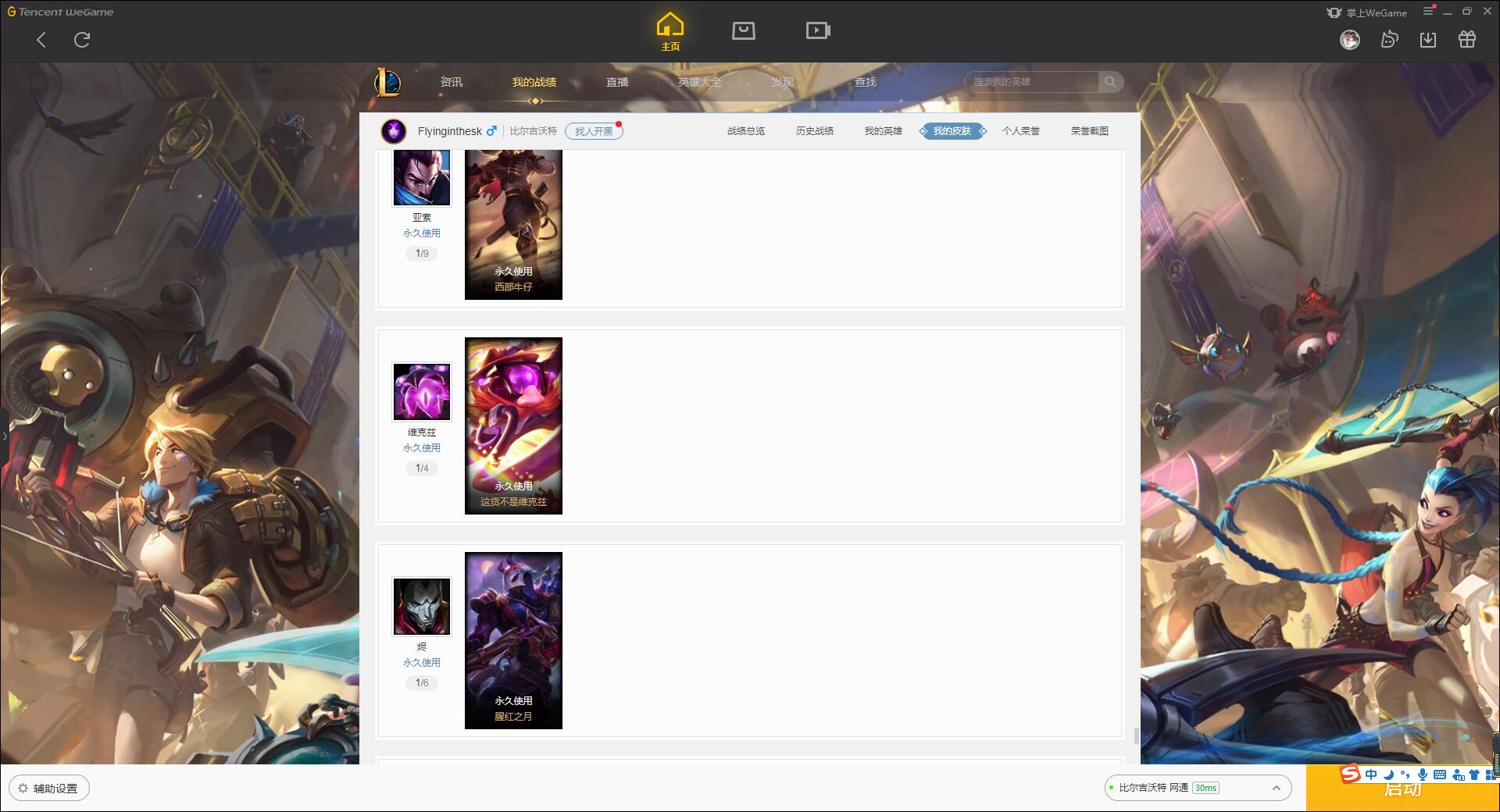Go back with the back arrow

pos(41,40)
